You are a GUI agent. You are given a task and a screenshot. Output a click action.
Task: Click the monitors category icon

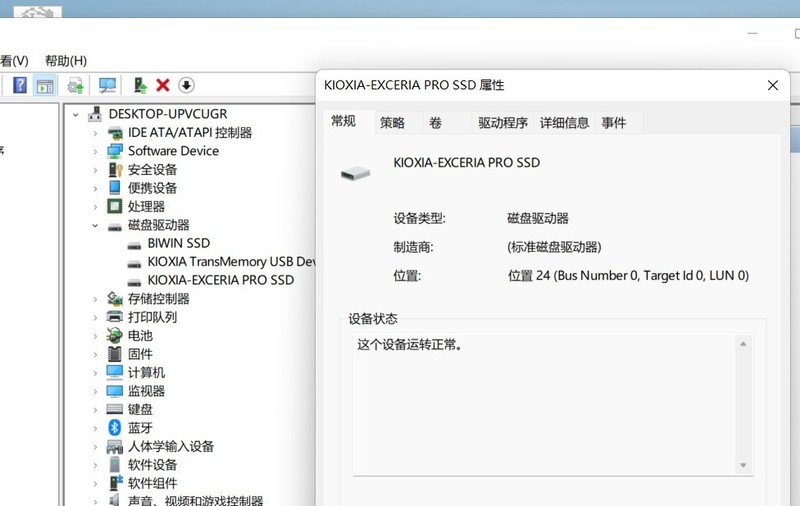click(x=115, y=391)
